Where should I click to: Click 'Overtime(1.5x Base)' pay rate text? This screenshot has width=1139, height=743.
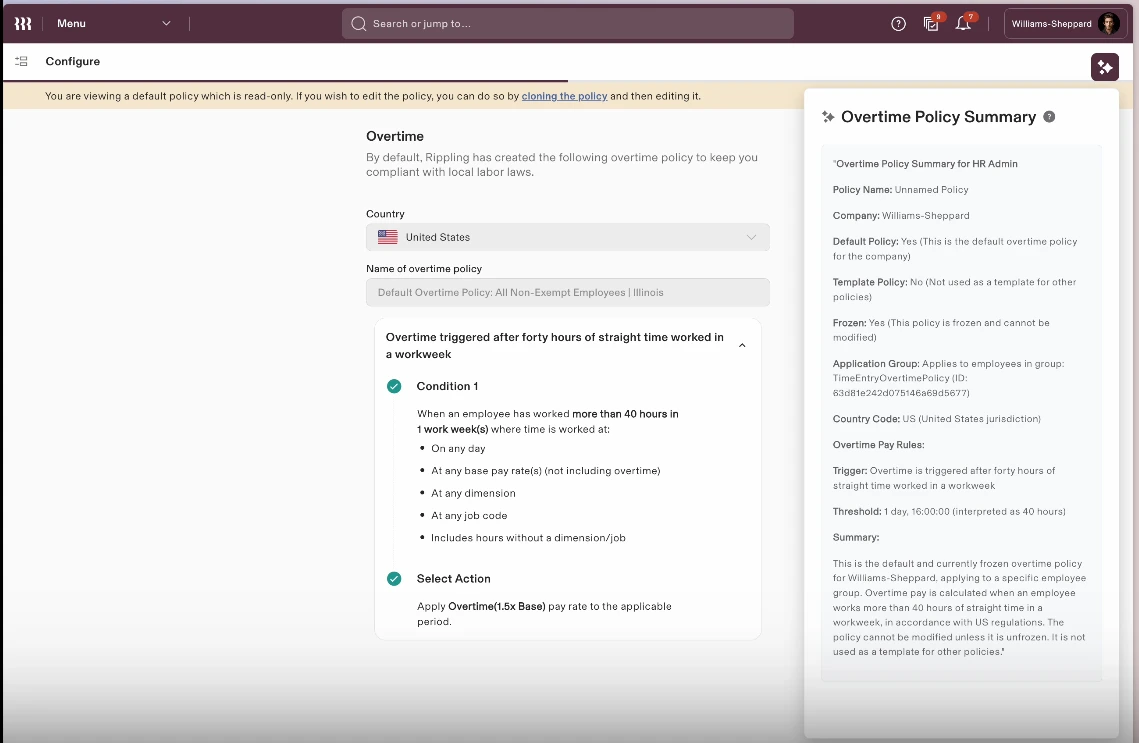click(x=497, y=606)
